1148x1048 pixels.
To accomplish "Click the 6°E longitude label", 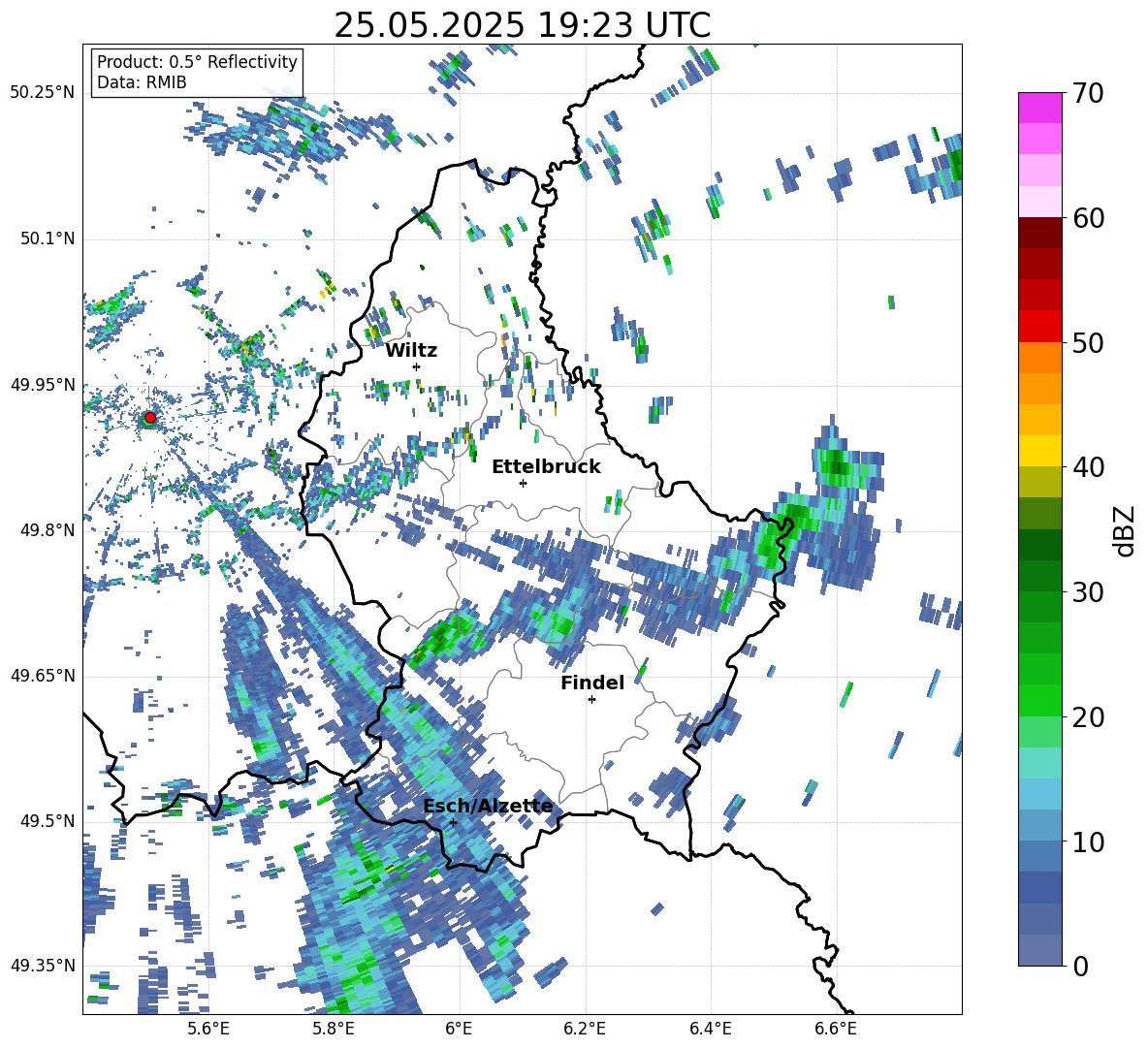I will (x=459, y=1029).
